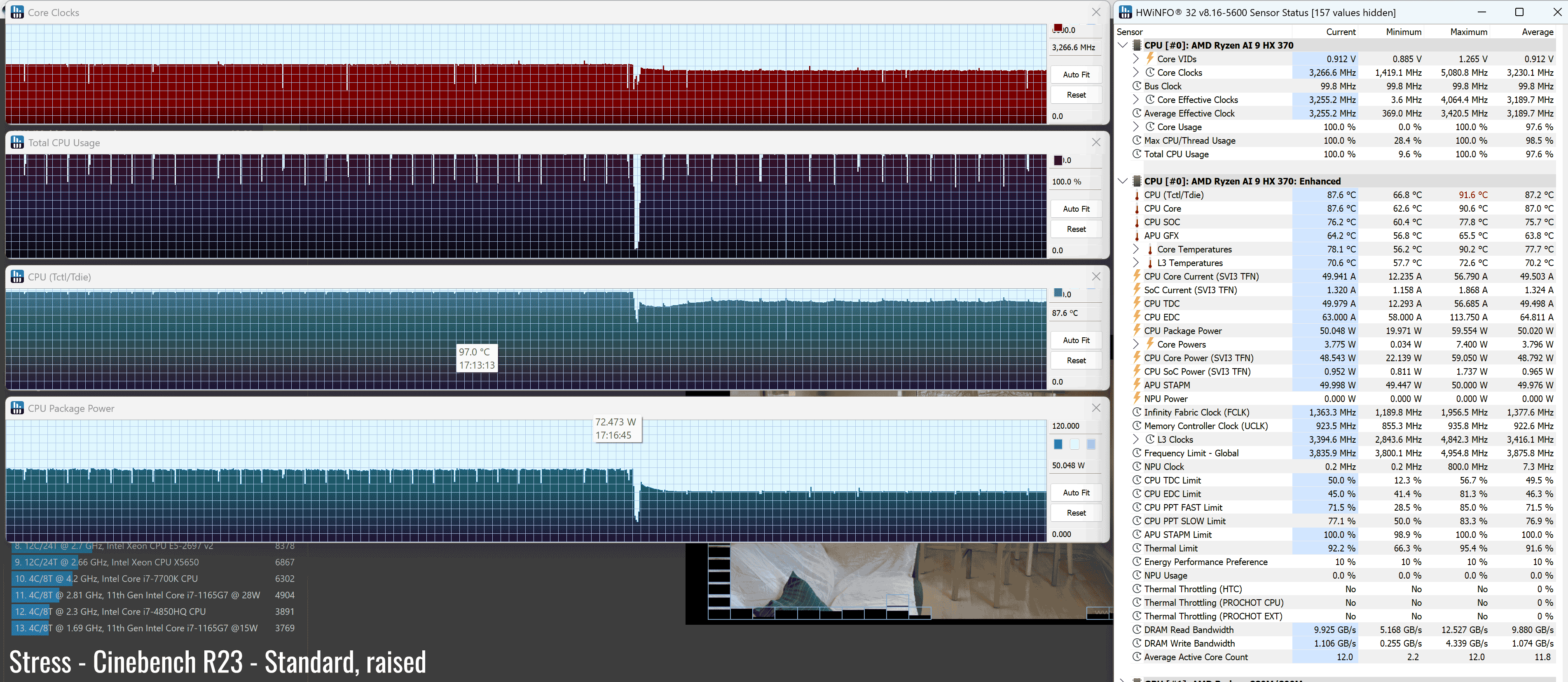Click the lightning icon next to CPU Package Power
The image size is (1568, 682).
coord(1136,330)
